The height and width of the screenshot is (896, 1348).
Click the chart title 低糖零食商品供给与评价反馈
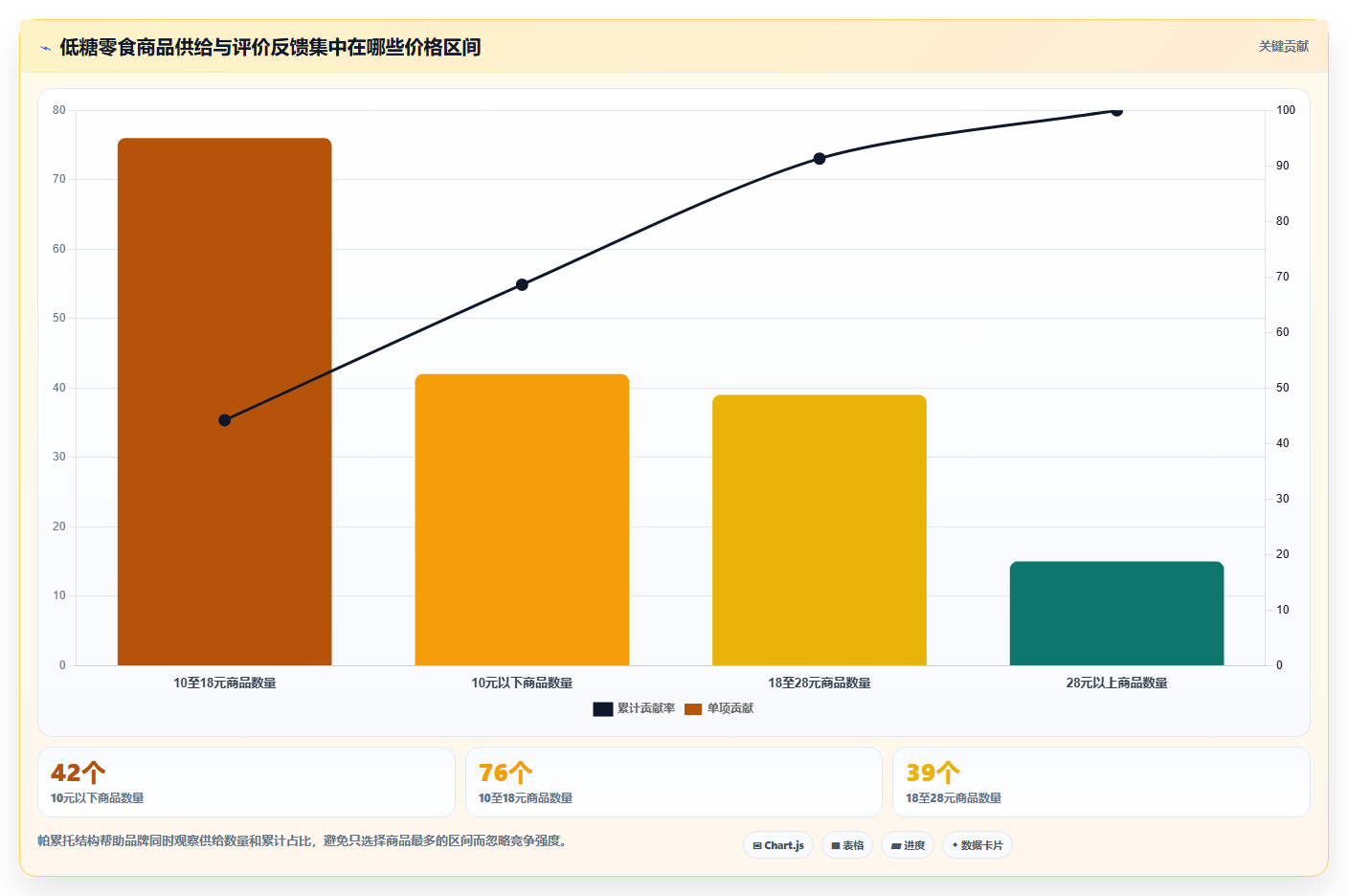pos(270,48)
